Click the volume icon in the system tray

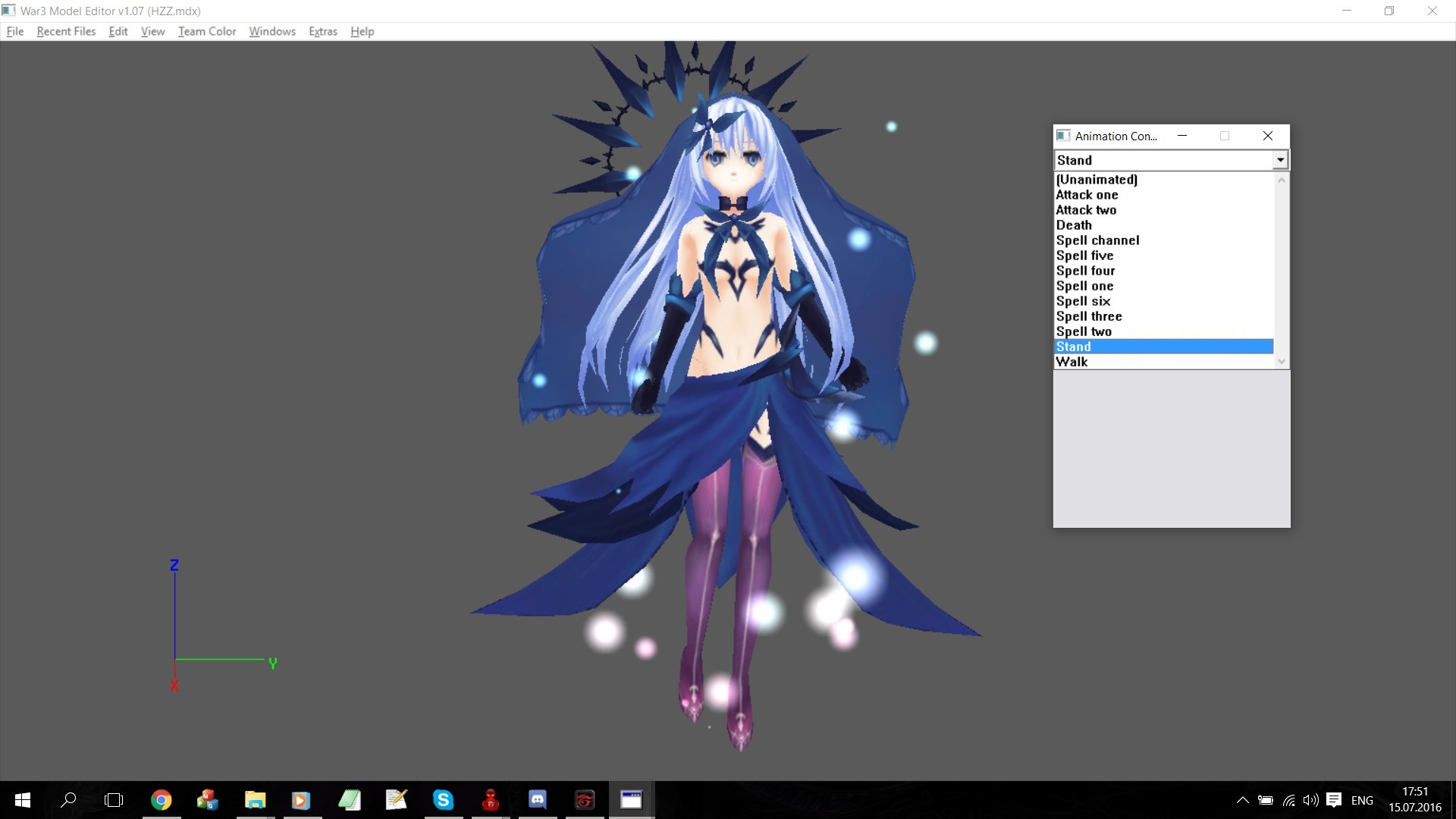pyautogui.click(x=1311, y=800)
